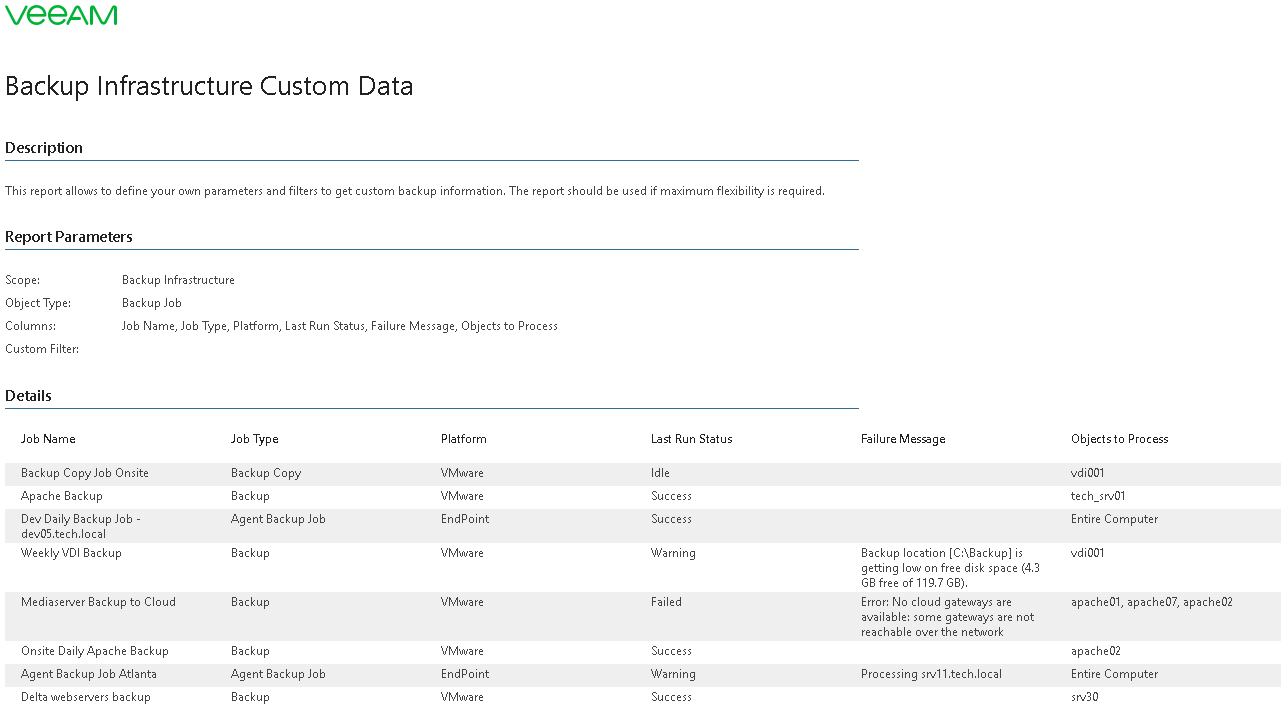Image resolution: width=1282 pixels, height=707 pixels.
Task: Click the Objects to Process column header
Action: click(x=1120, y=439)
